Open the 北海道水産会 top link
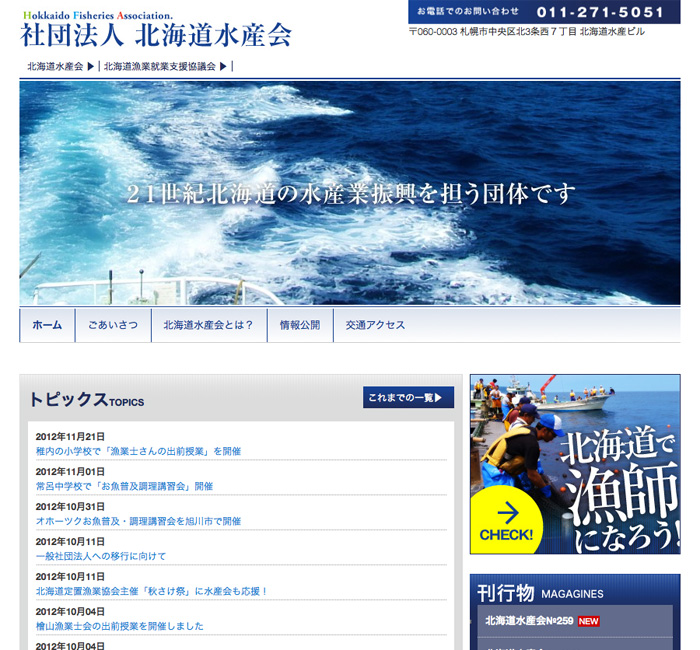Image resolution: width=700 pixels, height=650 pixels. point(55,67)
